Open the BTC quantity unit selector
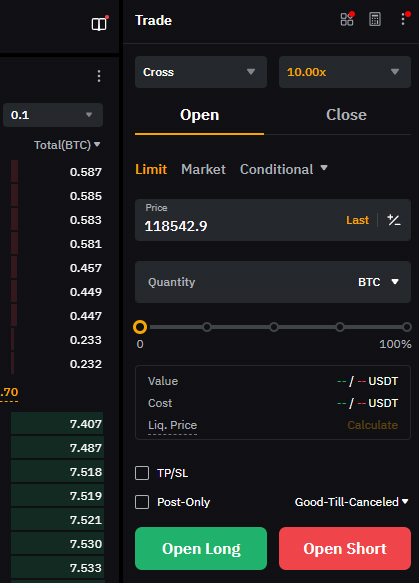This screenshot has height=583, width=419. [378, 282]
